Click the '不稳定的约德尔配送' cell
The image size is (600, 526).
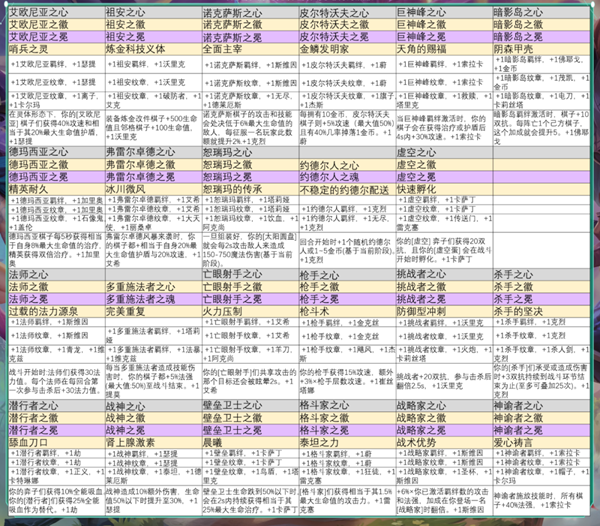(347, 189)
